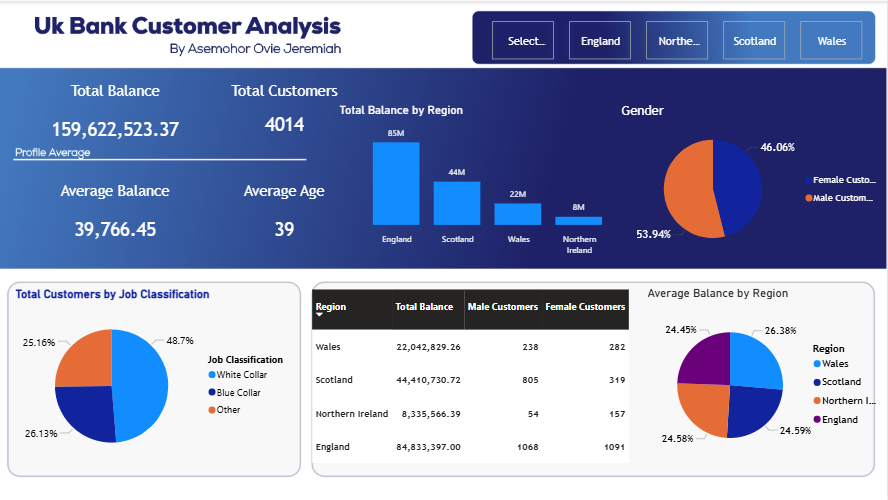Click the Average Age value 39
This screenshot has width=888, height=500.
(284, 229)
